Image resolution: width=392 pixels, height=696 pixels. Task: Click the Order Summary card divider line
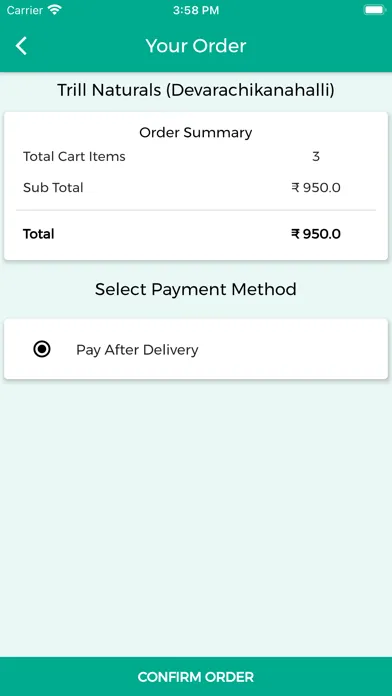coord(196,210)
